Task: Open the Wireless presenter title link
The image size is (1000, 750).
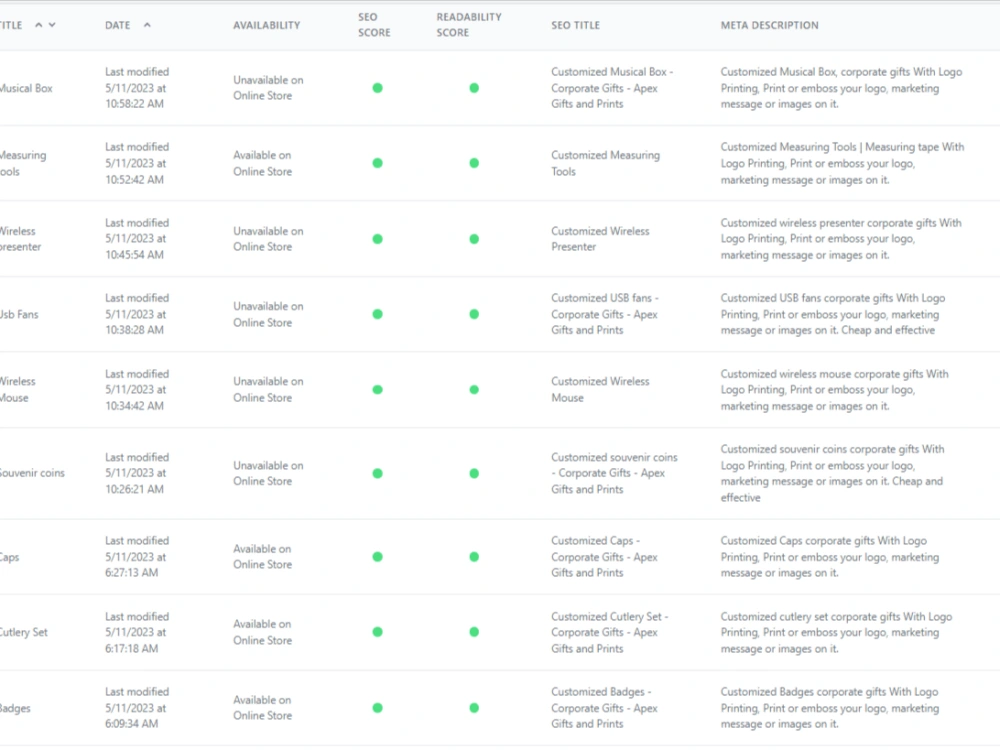Action: pos(20,239)
